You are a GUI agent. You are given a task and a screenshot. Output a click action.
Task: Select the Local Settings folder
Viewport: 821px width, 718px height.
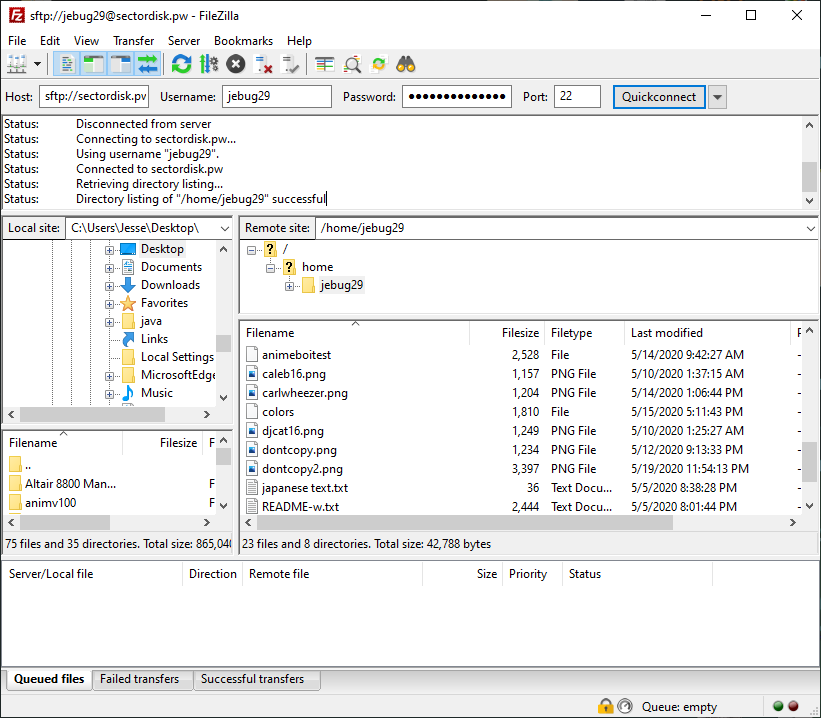(x=177, y=357)
